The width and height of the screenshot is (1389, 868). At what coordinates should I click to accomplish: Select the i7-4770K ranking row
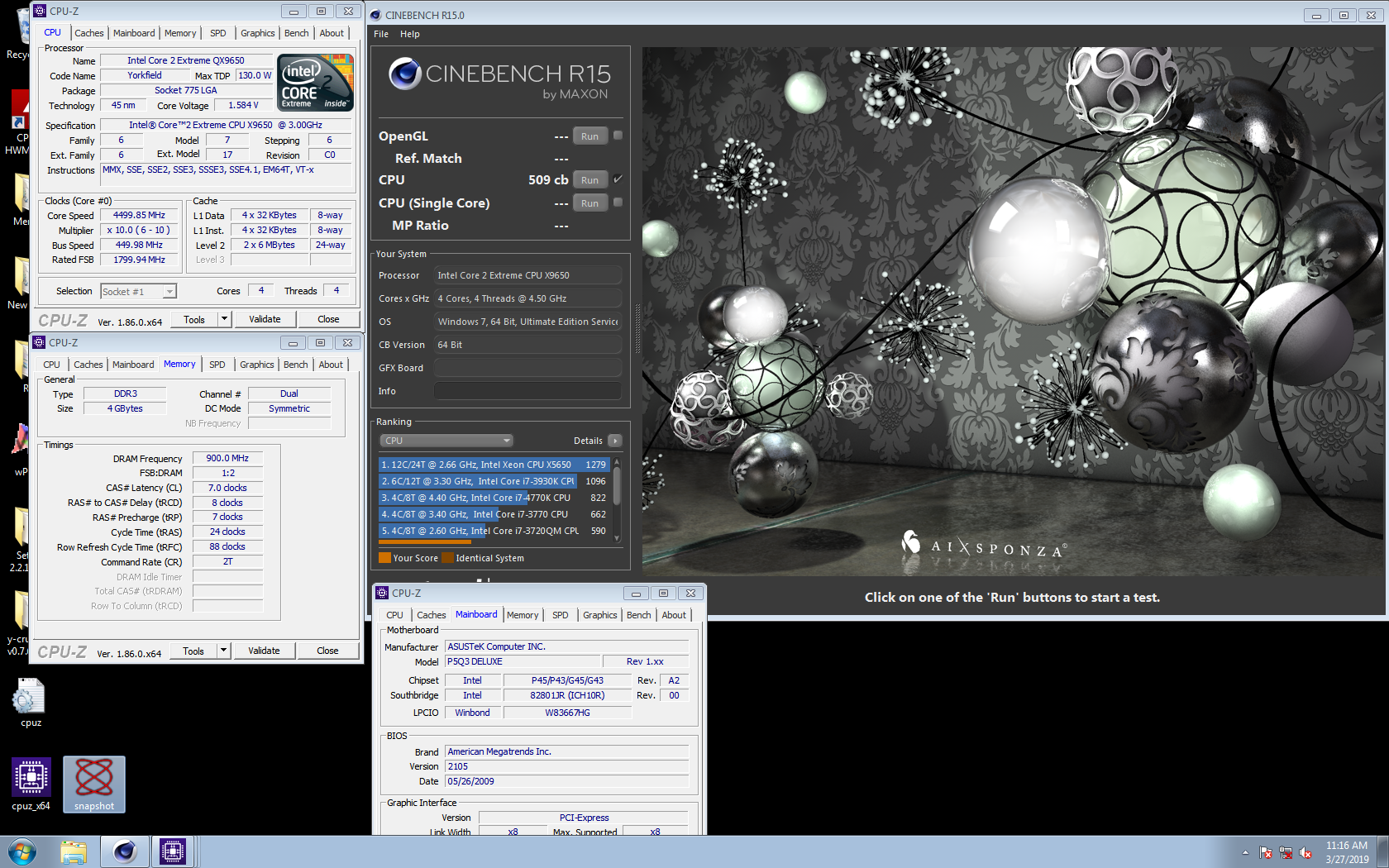pyautogui.click(x=494, y=498)
